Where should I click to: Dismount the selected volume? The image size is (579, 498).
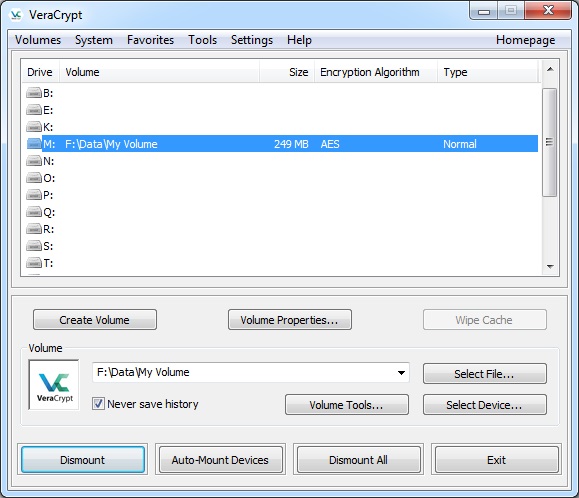(x=83, y=460)
